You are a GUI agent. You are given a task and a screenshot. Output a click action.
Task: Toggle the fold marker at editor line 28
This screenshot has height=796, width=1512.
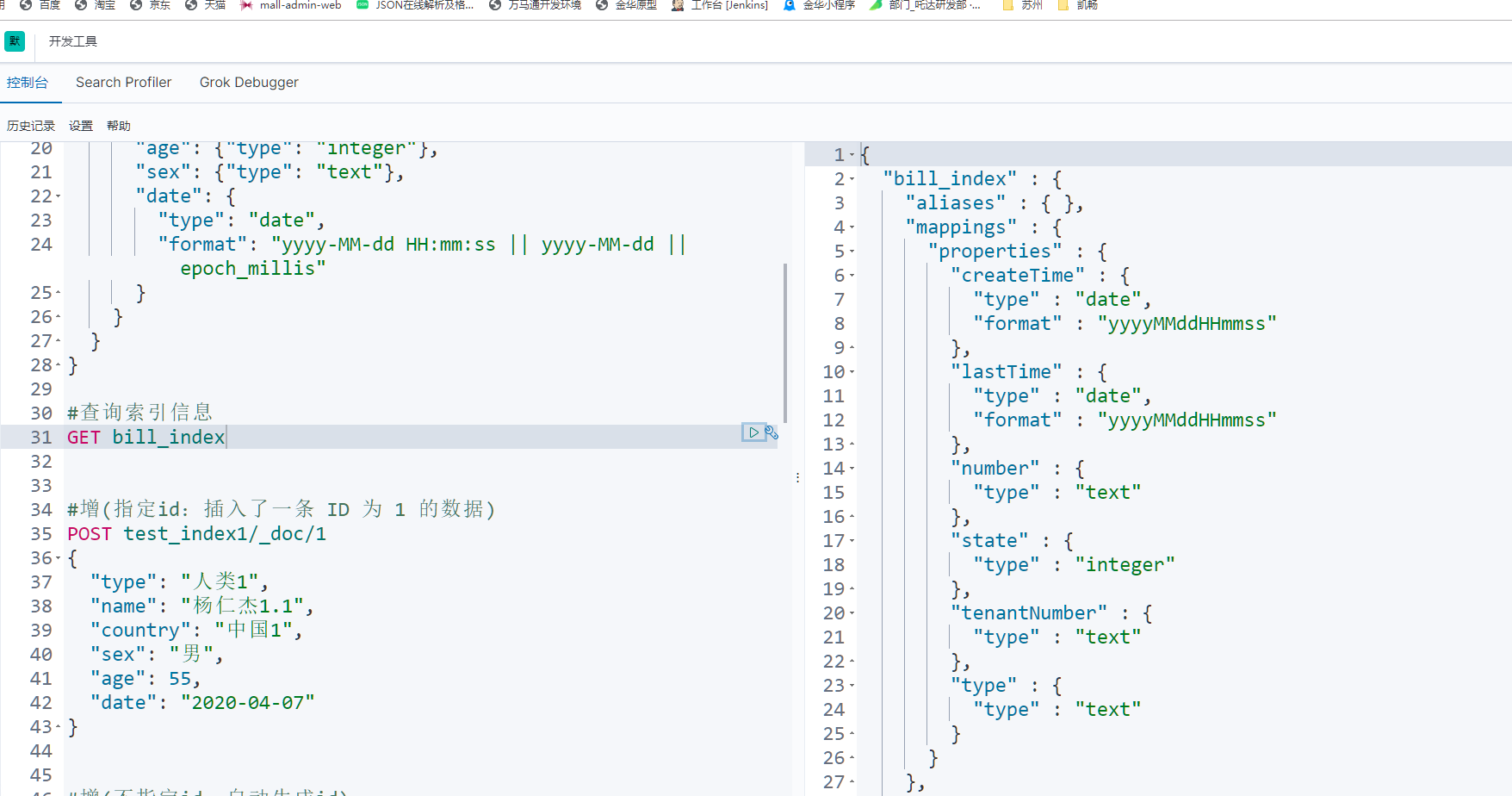point(59,365)
